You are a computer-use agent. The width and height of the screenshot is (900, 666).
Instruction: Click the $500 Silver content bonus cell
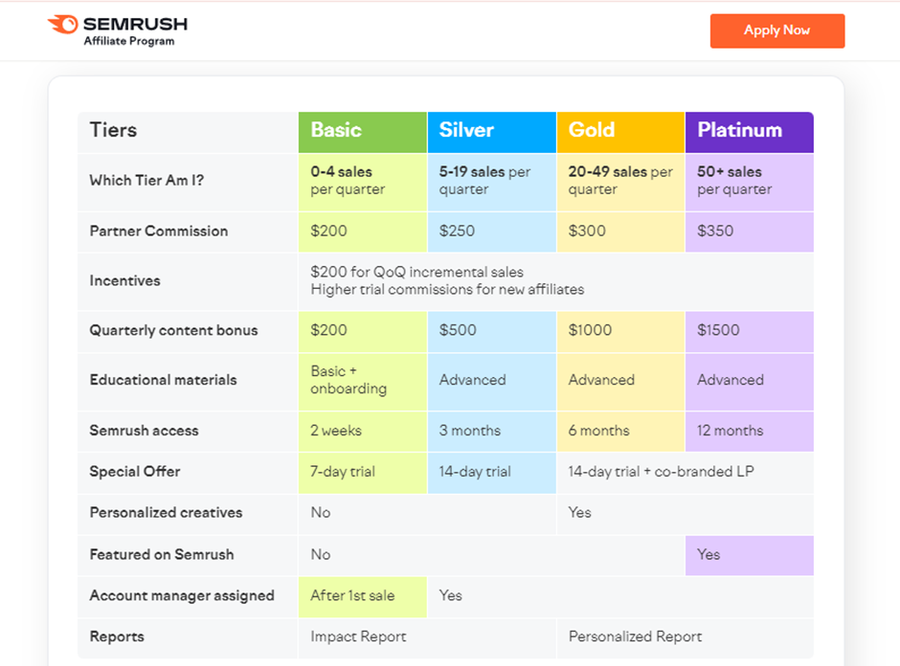[x=492, y=331]
